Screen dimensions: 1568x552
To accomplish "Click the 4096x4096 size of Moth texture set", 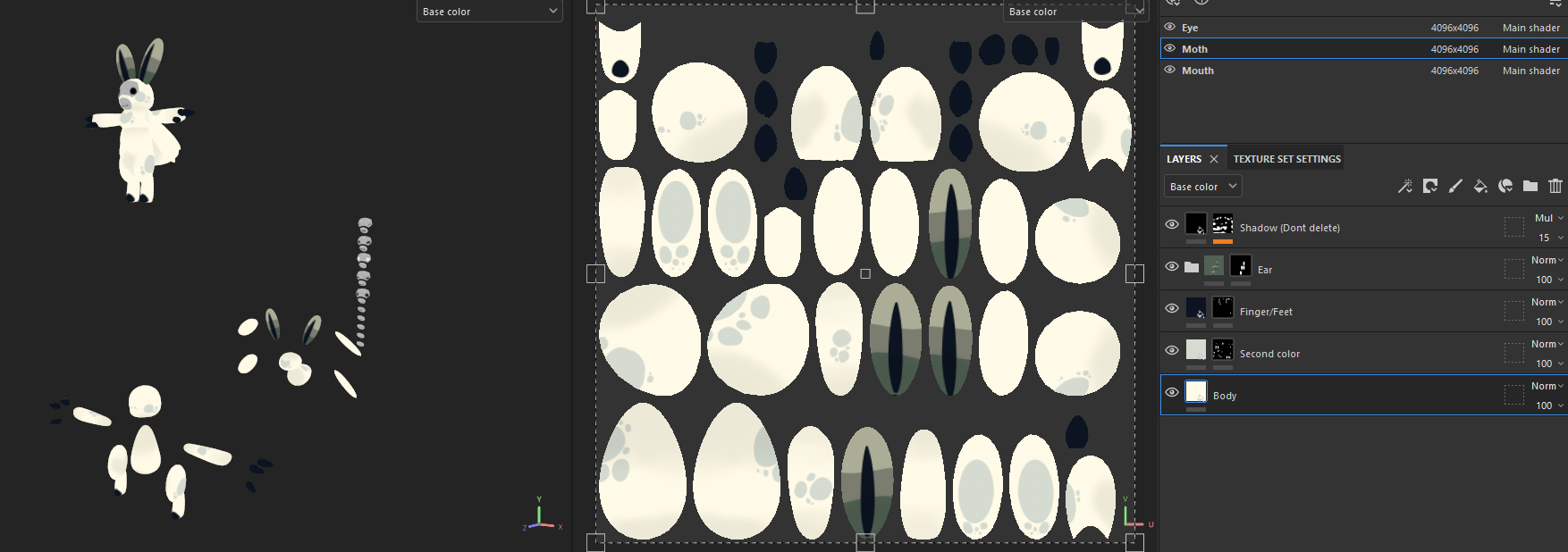I will click(1454, 49).
